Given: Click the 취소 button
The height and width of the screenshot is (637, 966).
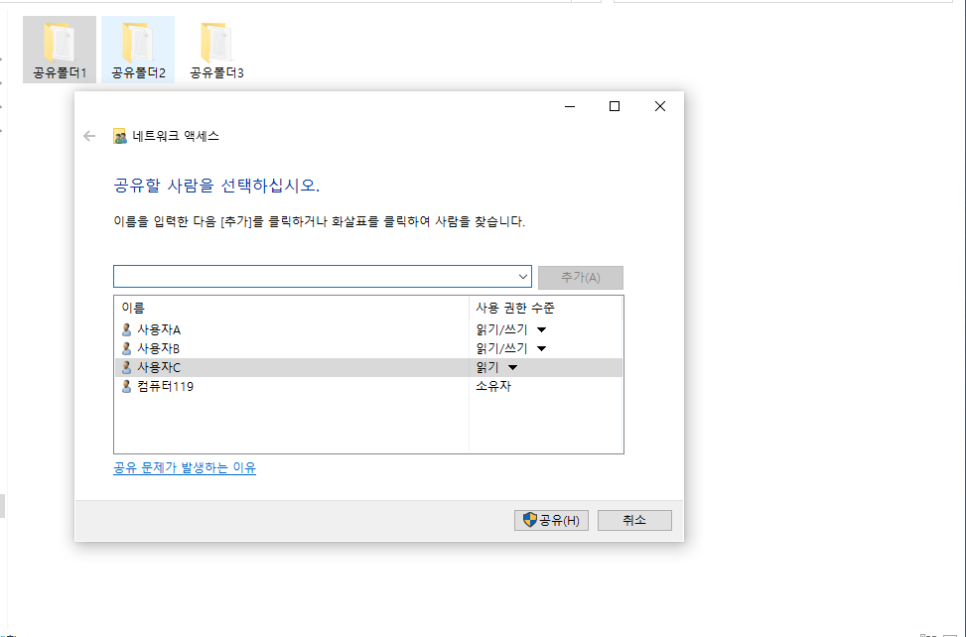Looking at the screenshot, I should pyautogui.click(x=635, y=521).
